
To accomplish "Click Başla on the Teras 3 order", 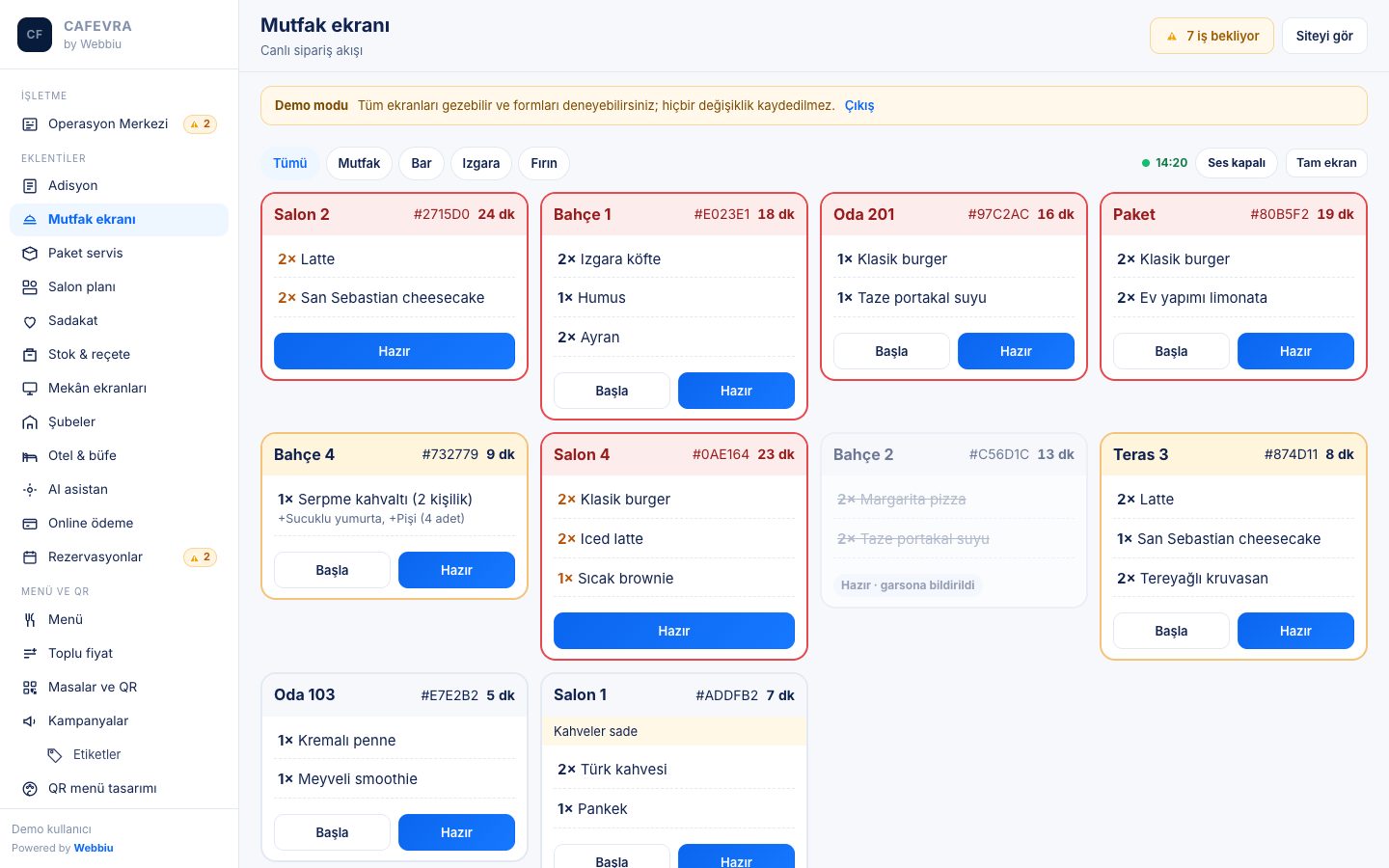I will click(1171, 631).
